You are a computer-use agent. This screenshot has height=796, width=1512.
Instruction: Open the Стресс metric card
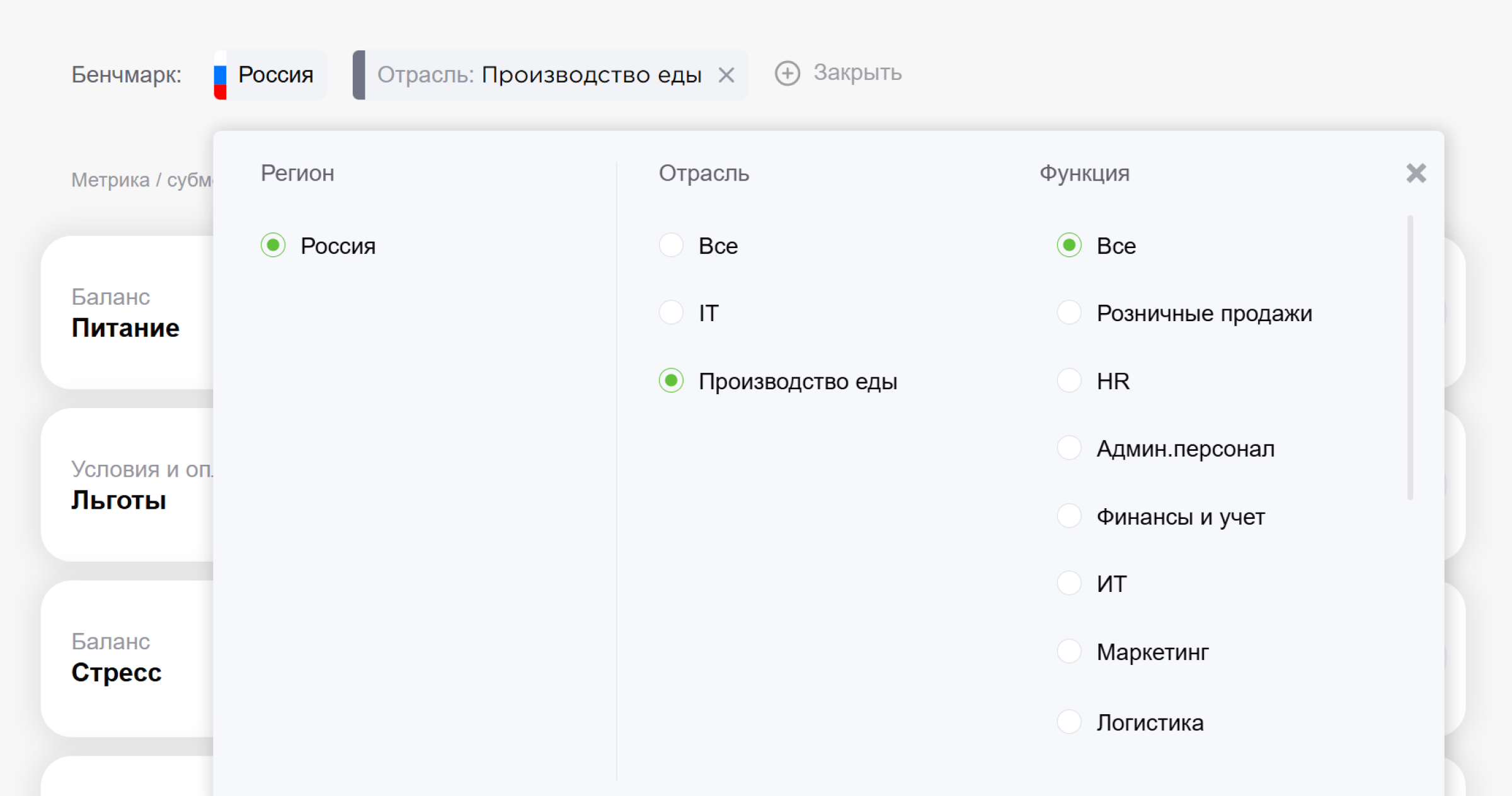[x=127, y=658]
